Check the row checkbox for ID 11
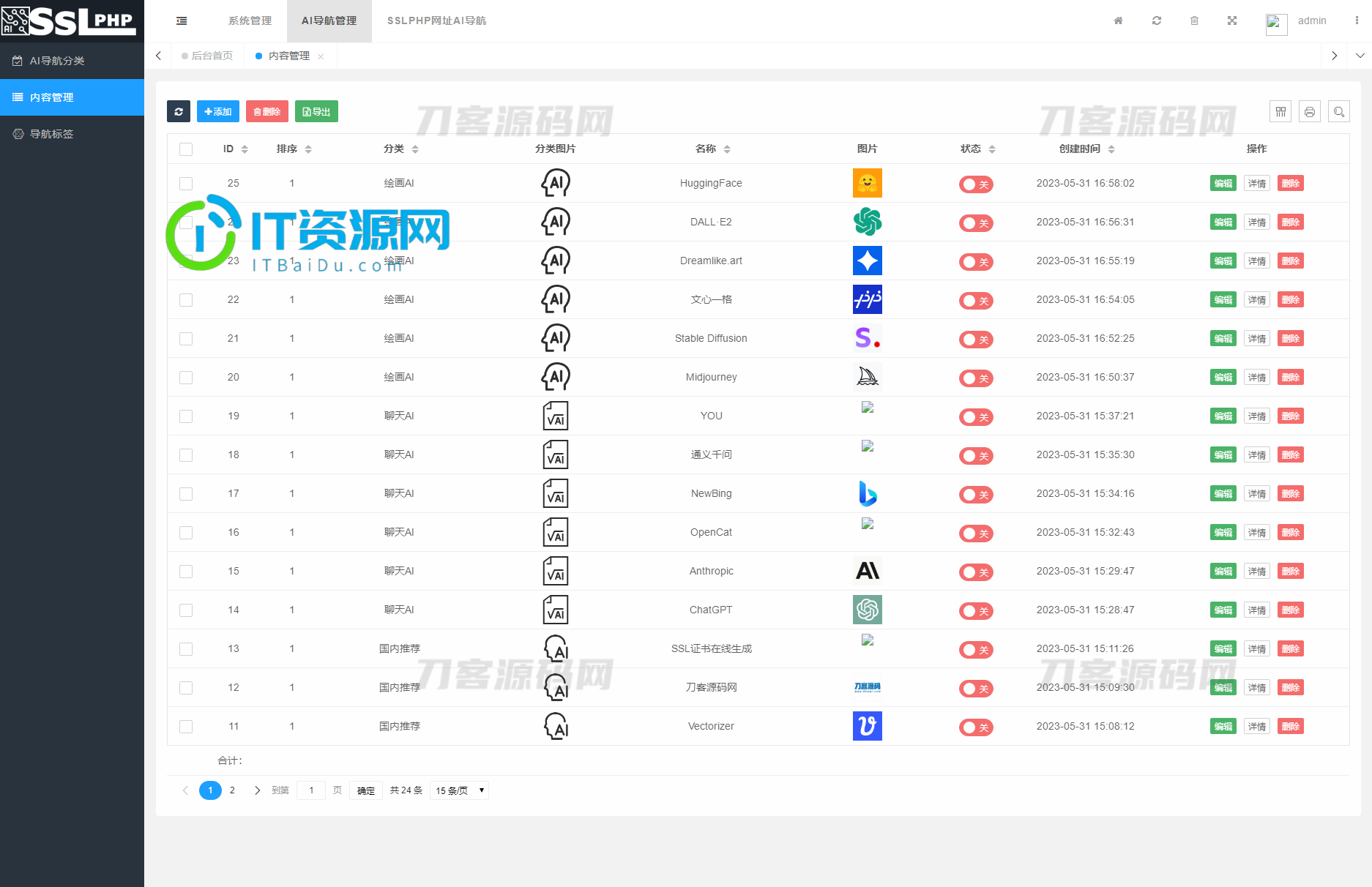Viewport: 1372px width, 887px height. [186, 727]
